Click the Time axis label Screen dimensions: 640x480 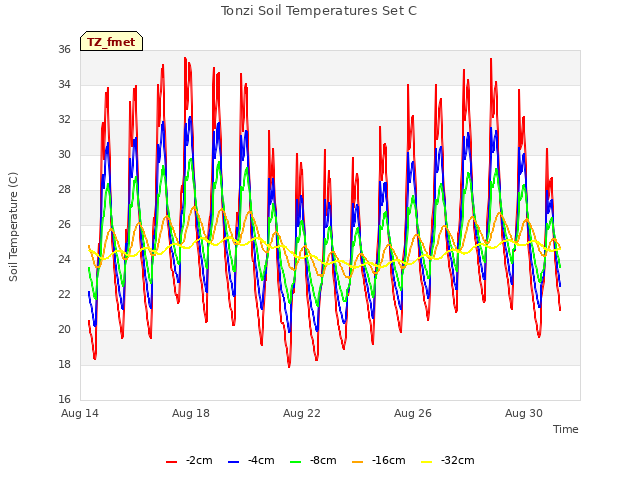pos(566,429)
